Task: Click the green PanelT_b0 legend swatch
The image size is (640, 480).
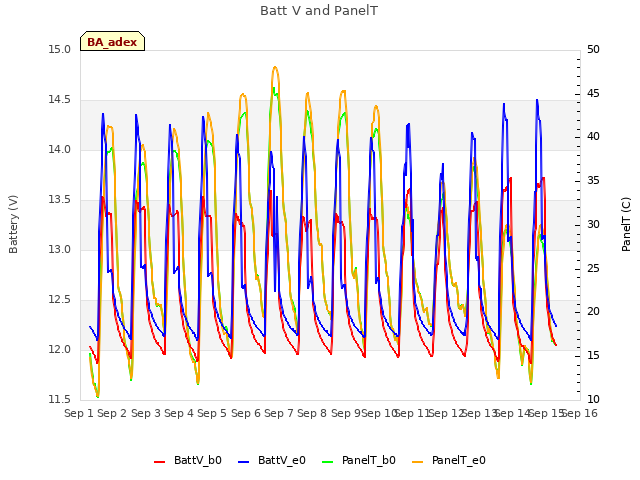Action: pyautogui.click(x=327, y=462)
